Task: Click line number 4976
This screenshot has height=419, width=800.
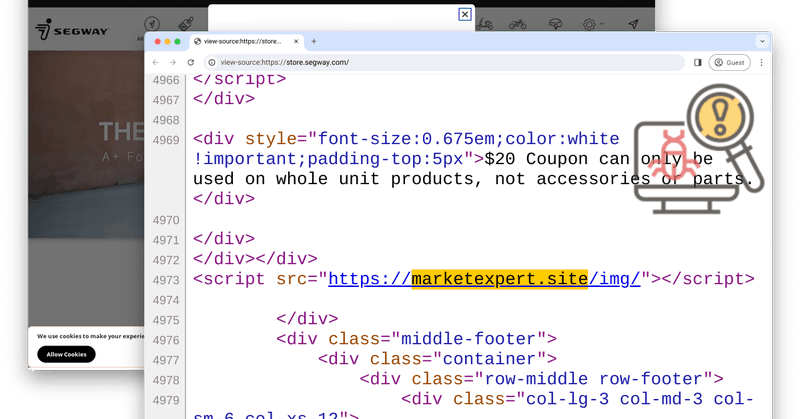Action: pyautogui.click(x=166, y=340)
